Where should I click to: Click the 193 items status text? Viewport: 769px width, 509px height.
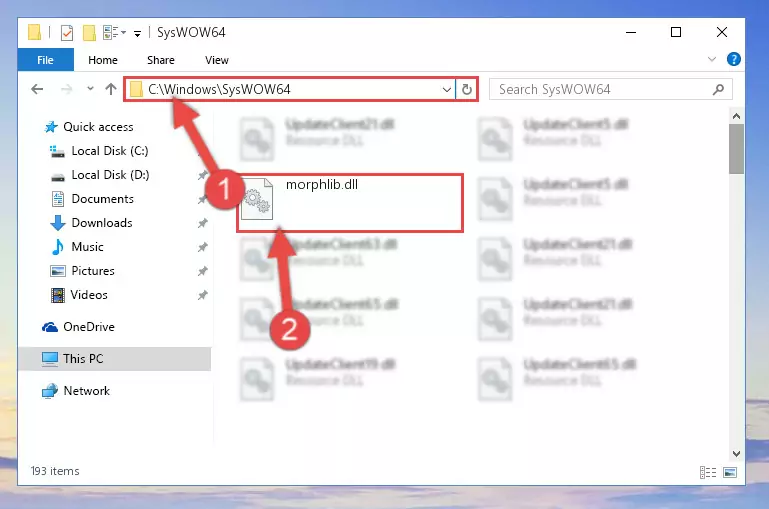55,471
